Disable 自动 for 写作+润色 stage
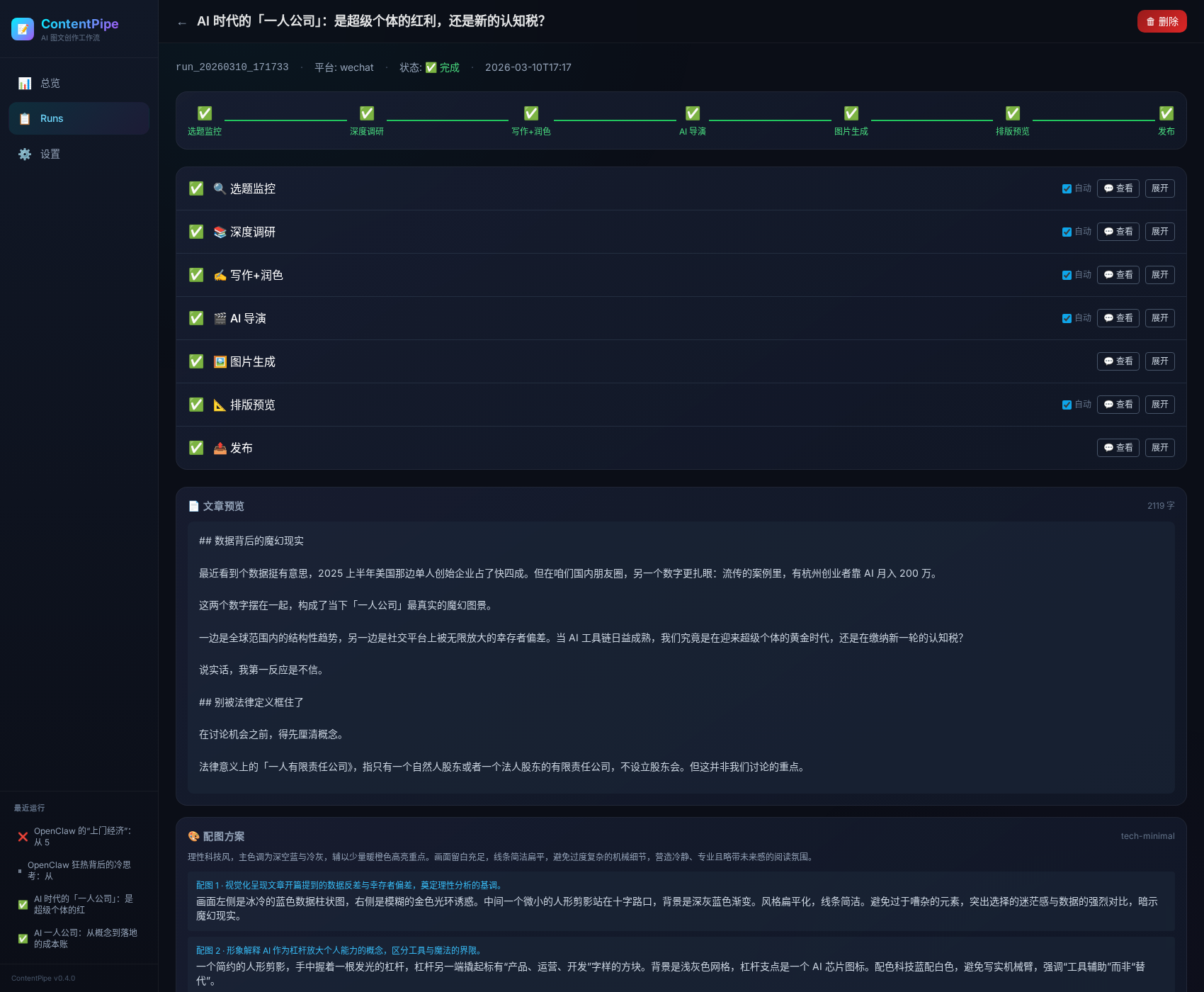 coord(1067,275)
